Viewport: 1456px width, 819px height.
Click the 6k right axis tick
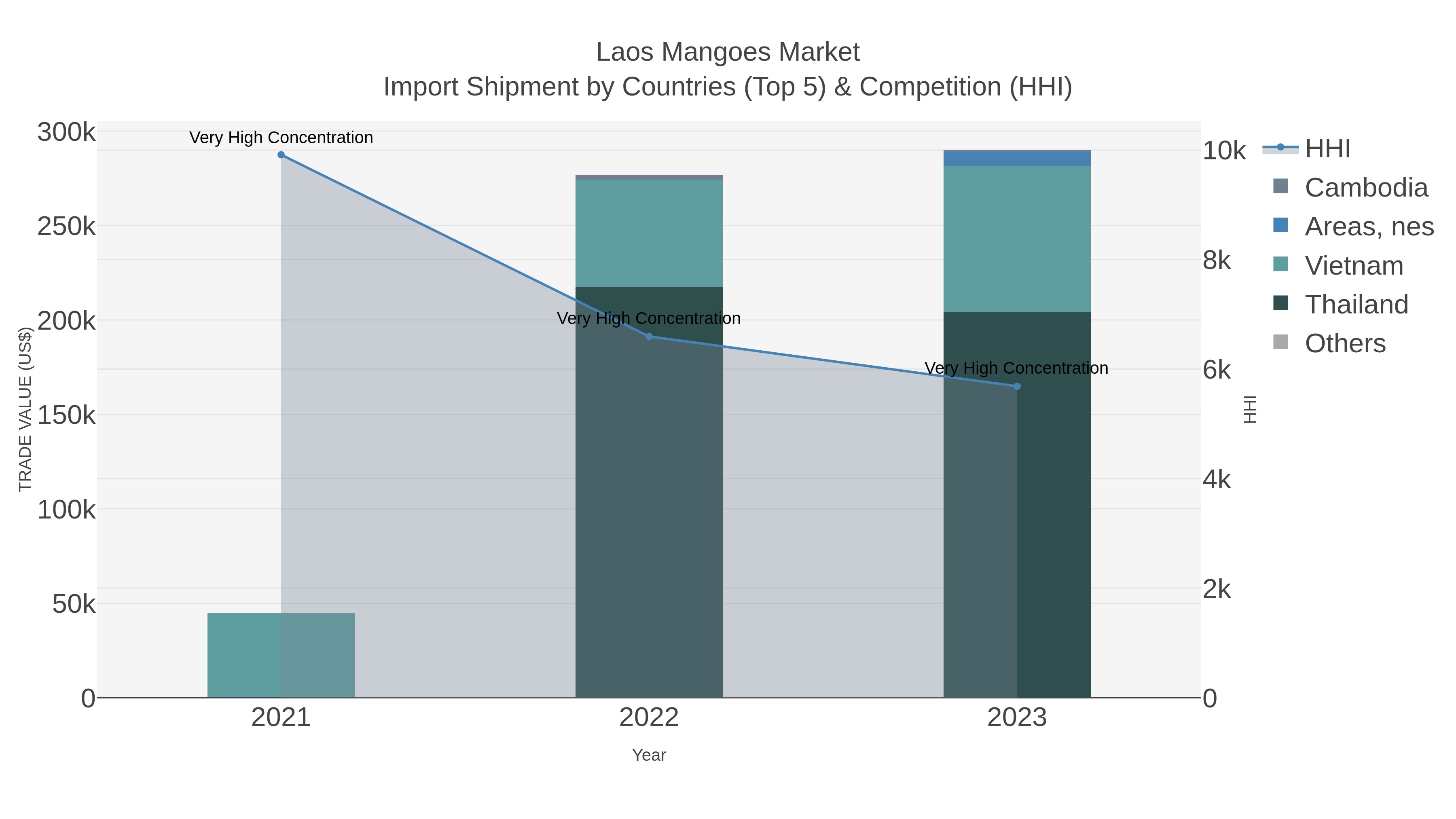(1217, 370)
